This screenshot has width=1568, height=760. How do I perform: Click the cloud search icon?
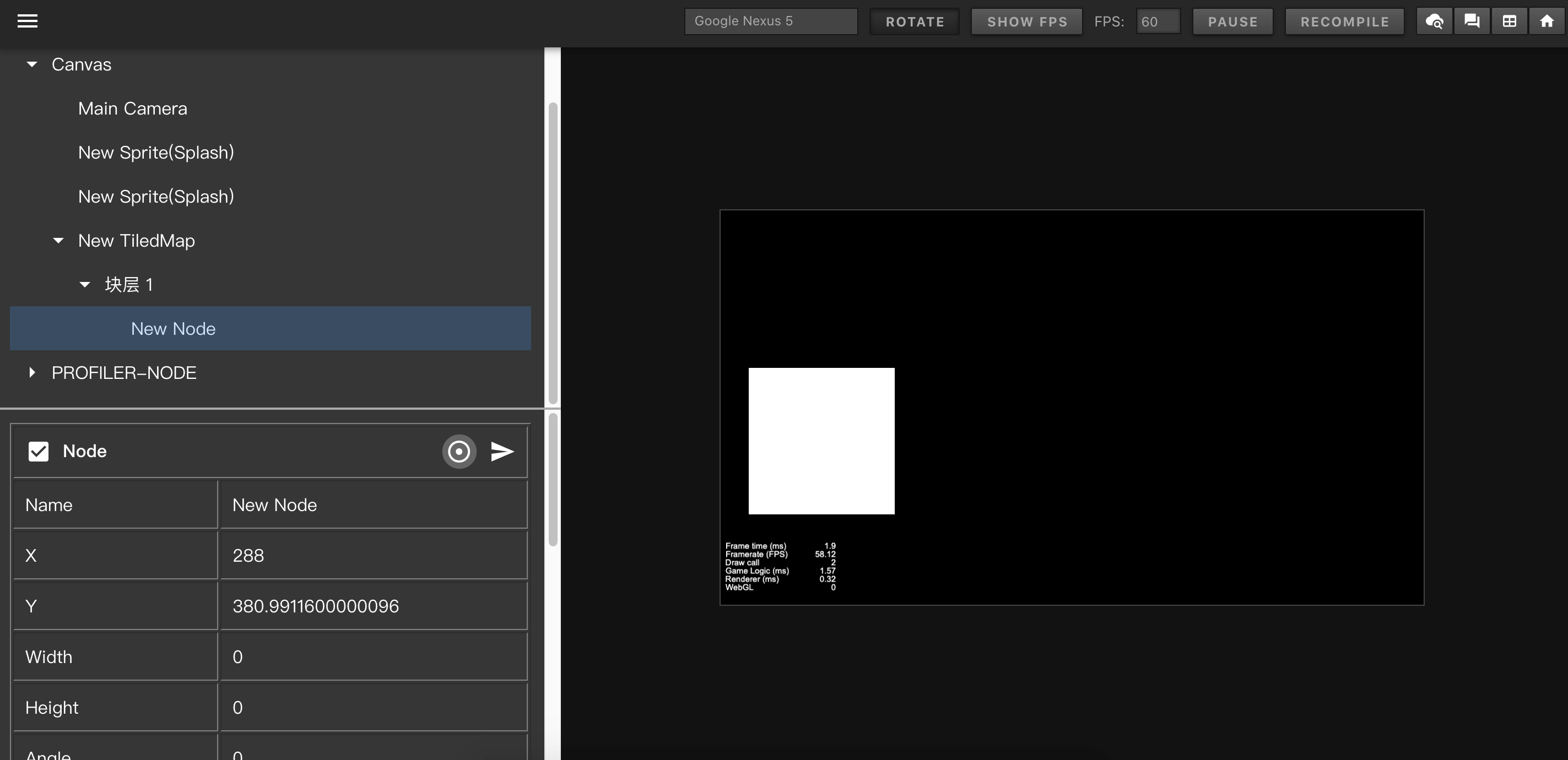point(1434,21)
